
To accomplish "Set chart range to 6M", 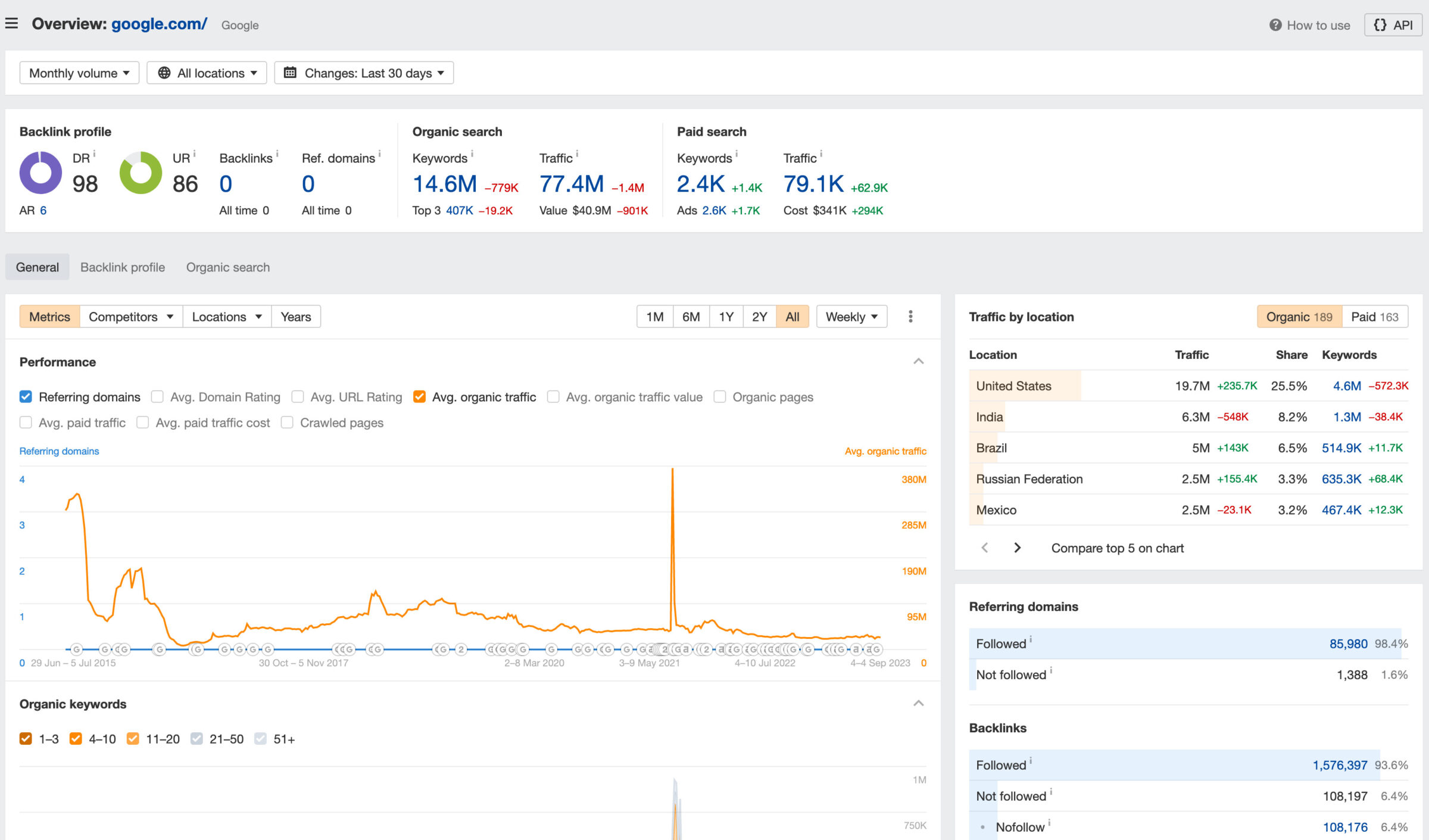I will coord(691,316).
